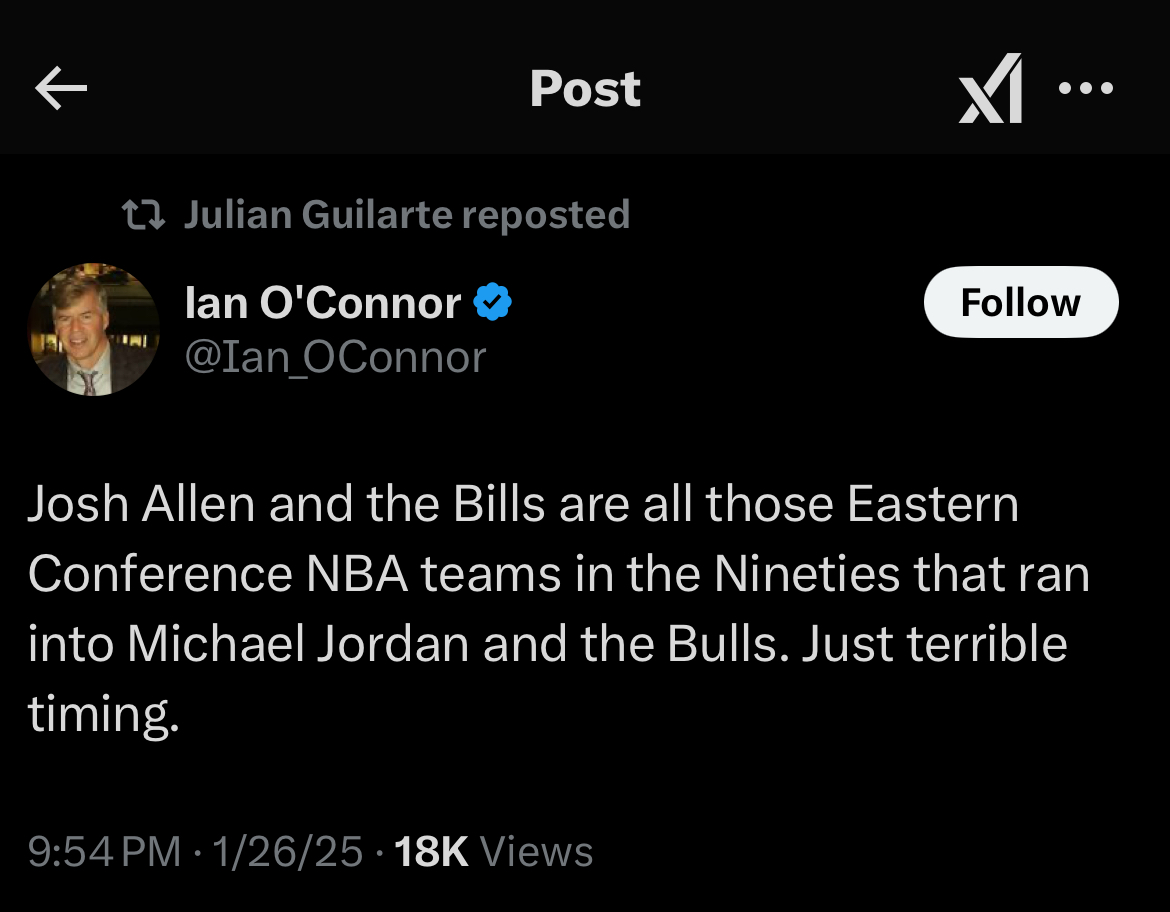
Task: Click the 1/26/25 post date
Action: (289, 852)
